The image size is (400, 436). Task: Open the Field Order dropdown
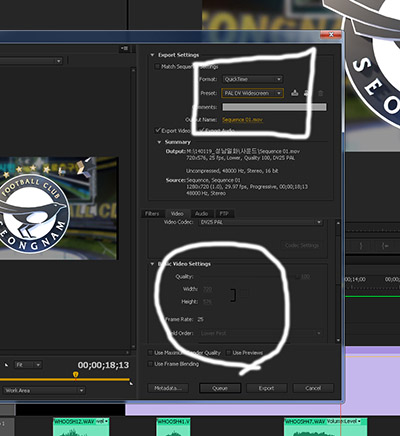click(261, 333)
